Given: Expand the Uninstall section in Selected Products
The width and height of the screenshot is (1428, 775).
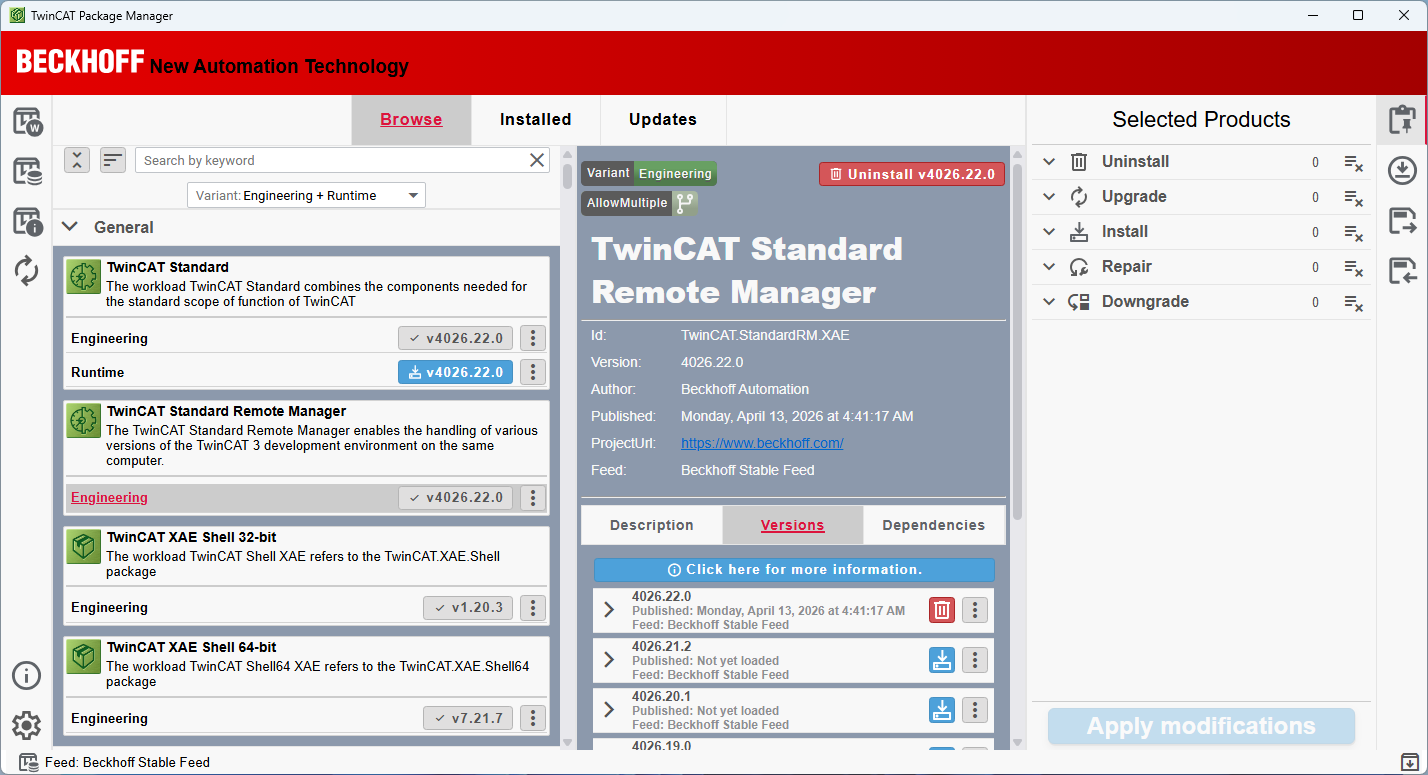Looking at the screenshot, I should (x=1049, y=162).
